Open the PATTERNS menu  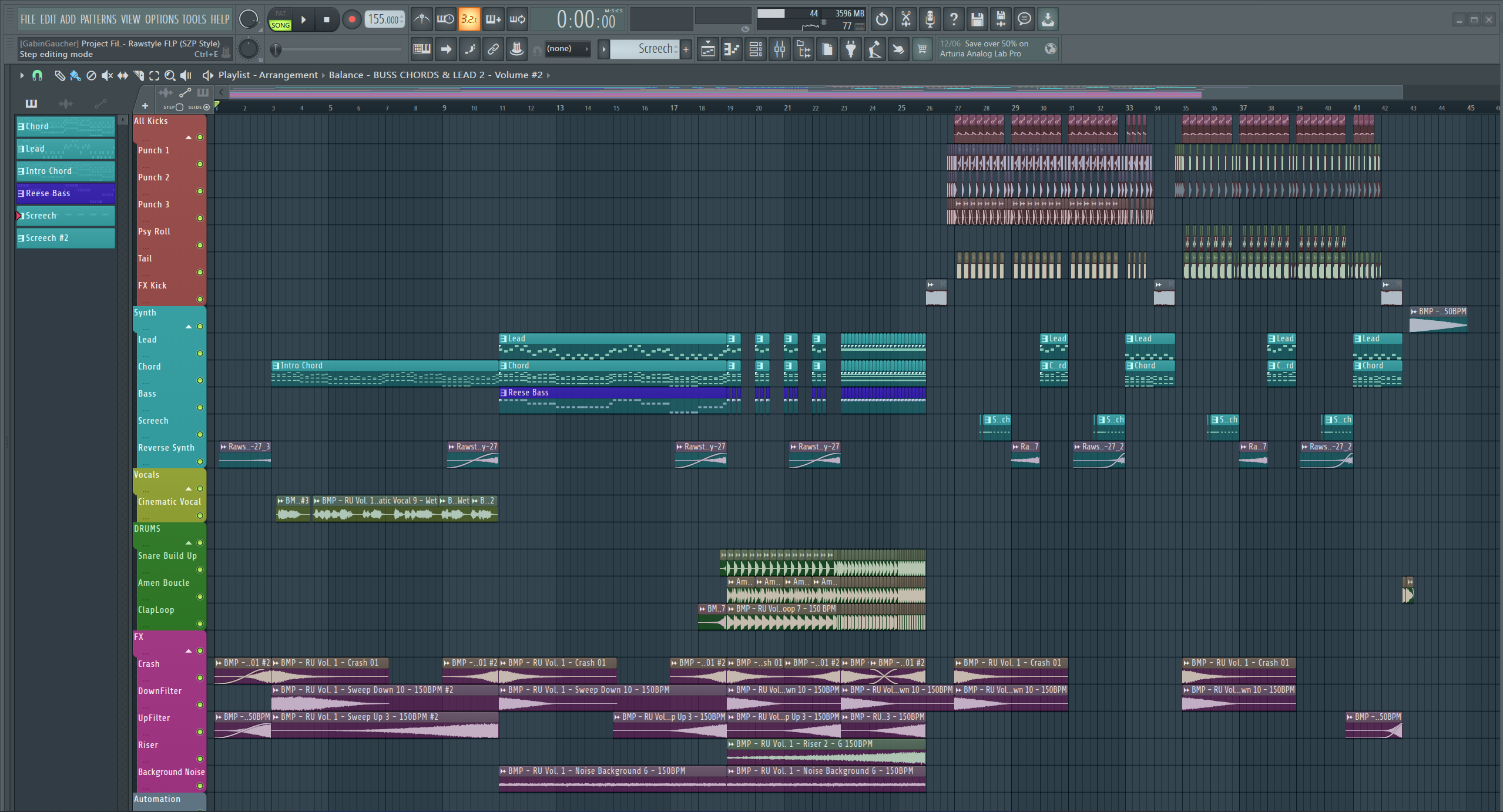[x=98, y=19]
